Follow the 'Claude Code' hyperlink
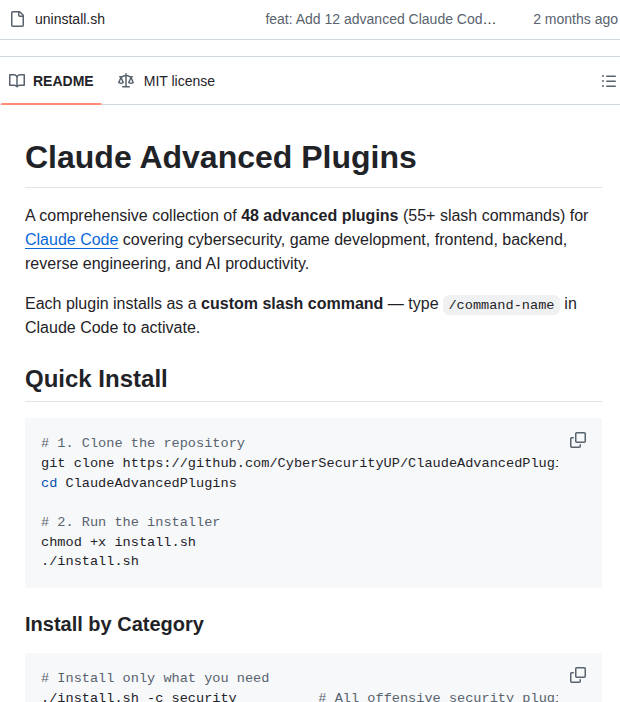Screen dimensions: 620x702 (x=72, y=240)
